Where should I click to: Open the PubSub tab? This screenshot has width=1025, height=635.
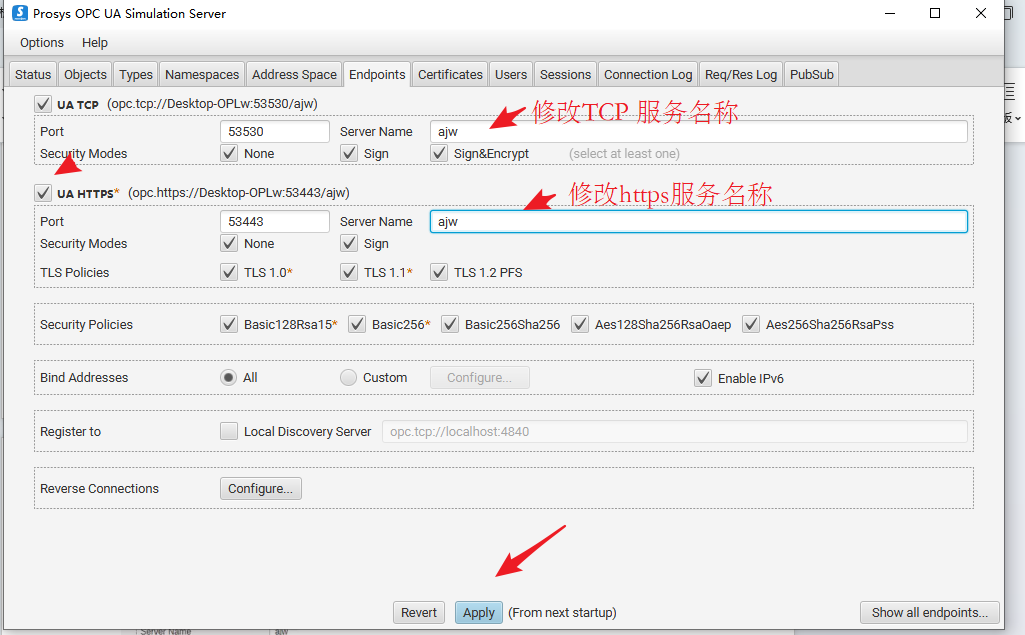[x=811, y=75]
